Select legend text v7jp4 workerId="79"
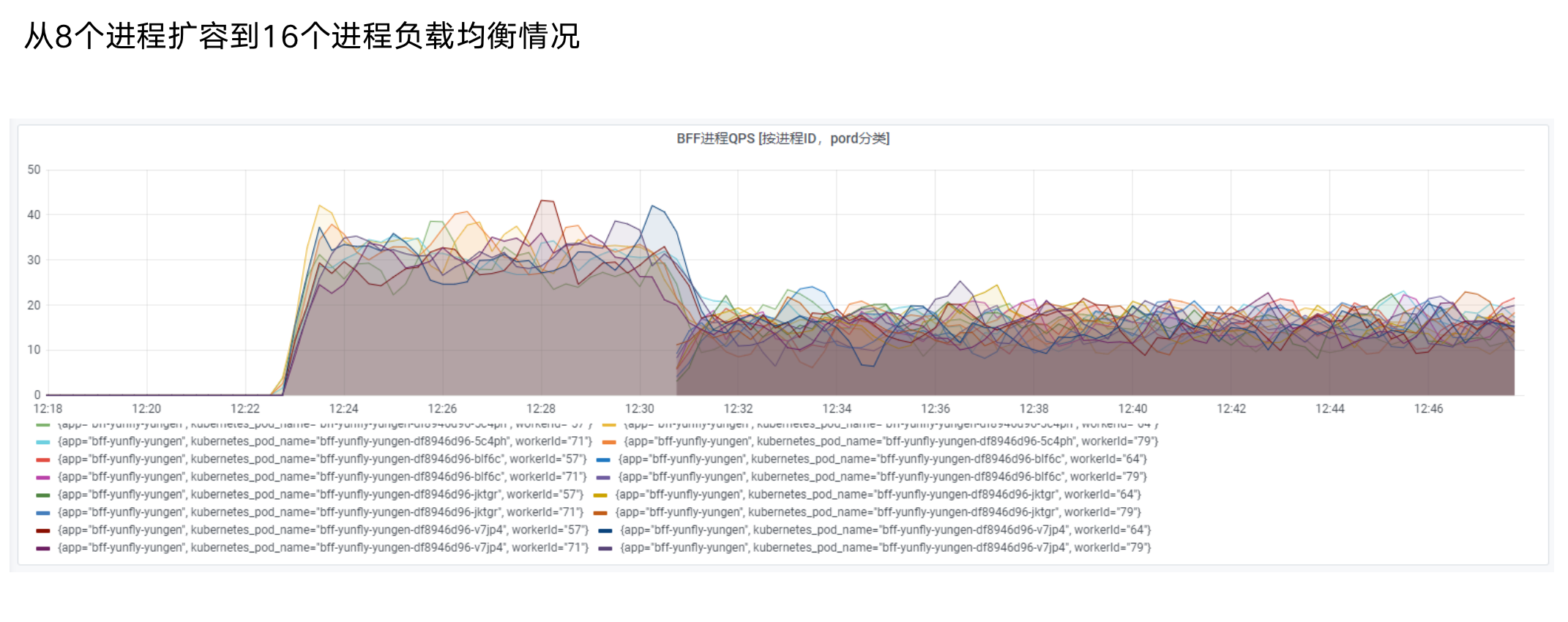 [x=886, y=547]
